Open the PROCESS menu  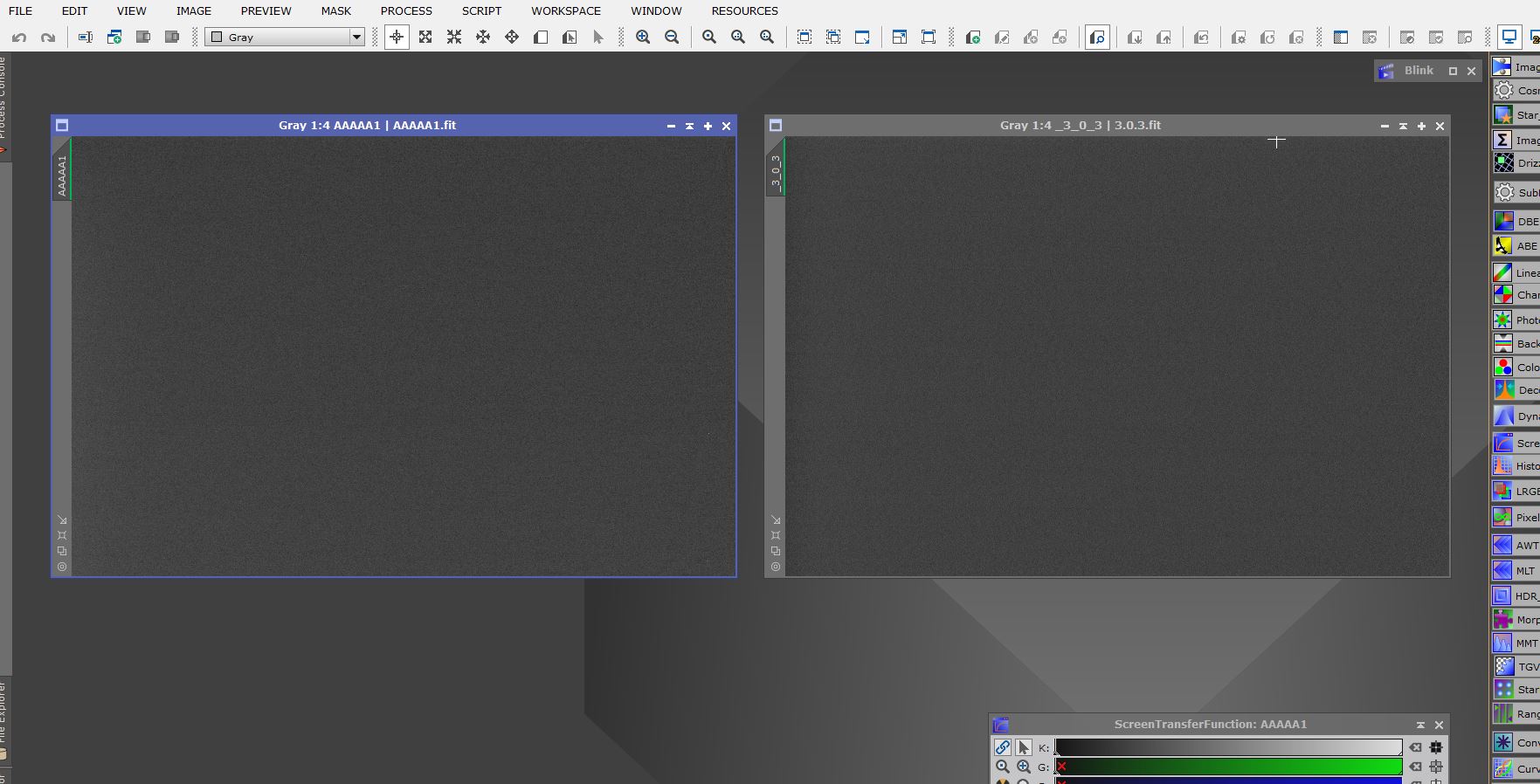[x=406, y=11]
